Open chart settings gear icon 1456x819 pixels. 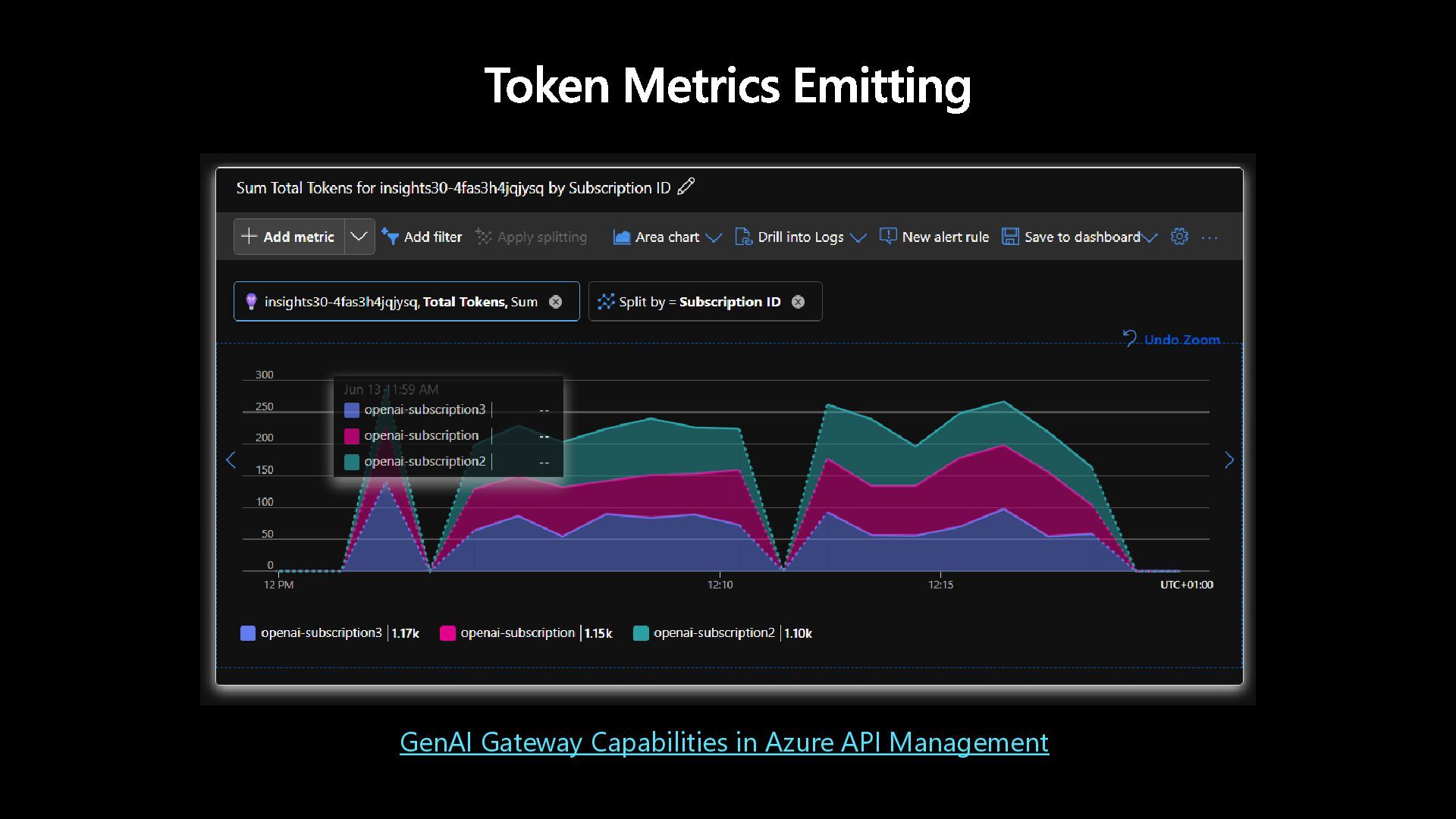point(1179,237)
